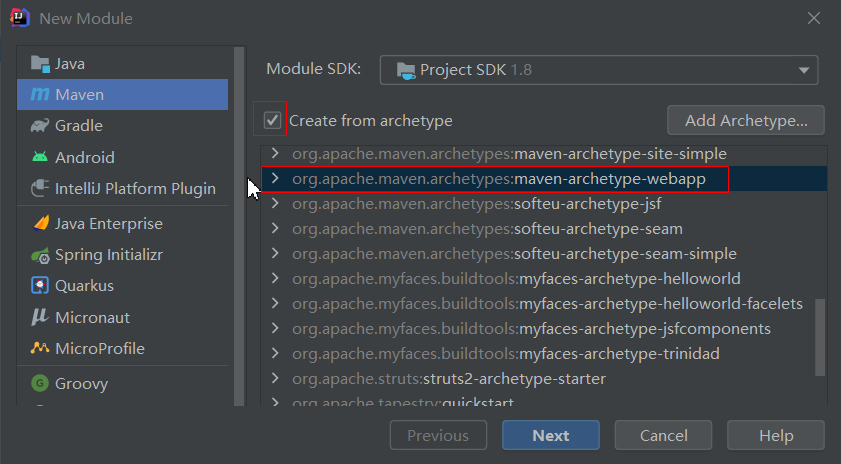Click the Java Enterprise icon
Image resolution: width=841 pixels, height=464 pixels.
(40, 223)
